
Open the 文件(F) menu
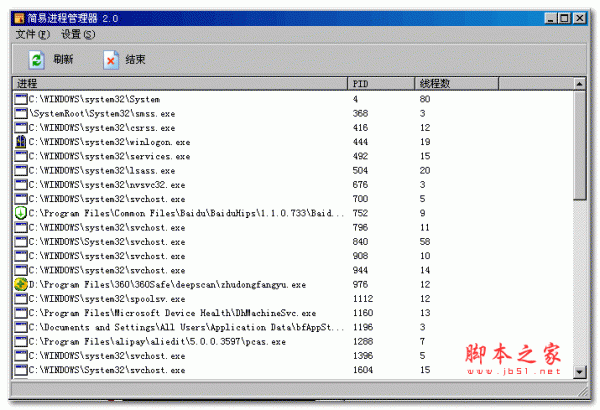33,34
